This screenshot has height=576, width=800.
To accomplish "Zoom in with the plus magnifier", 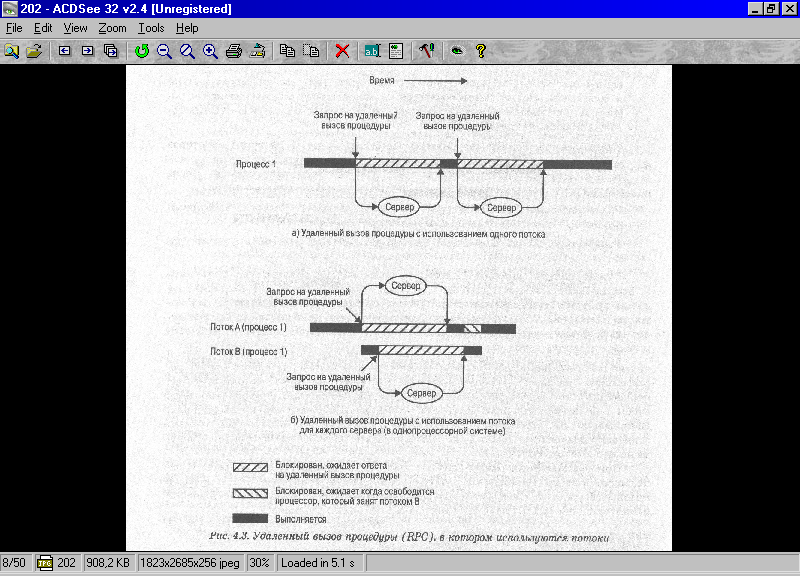I will pyautogui.click(x=210, y=51).
